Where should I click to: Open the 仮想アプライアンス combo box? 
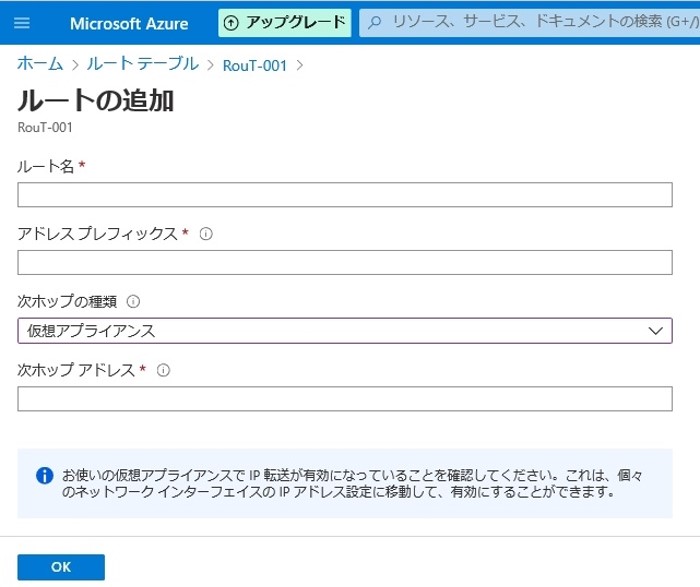pos(330,331)
